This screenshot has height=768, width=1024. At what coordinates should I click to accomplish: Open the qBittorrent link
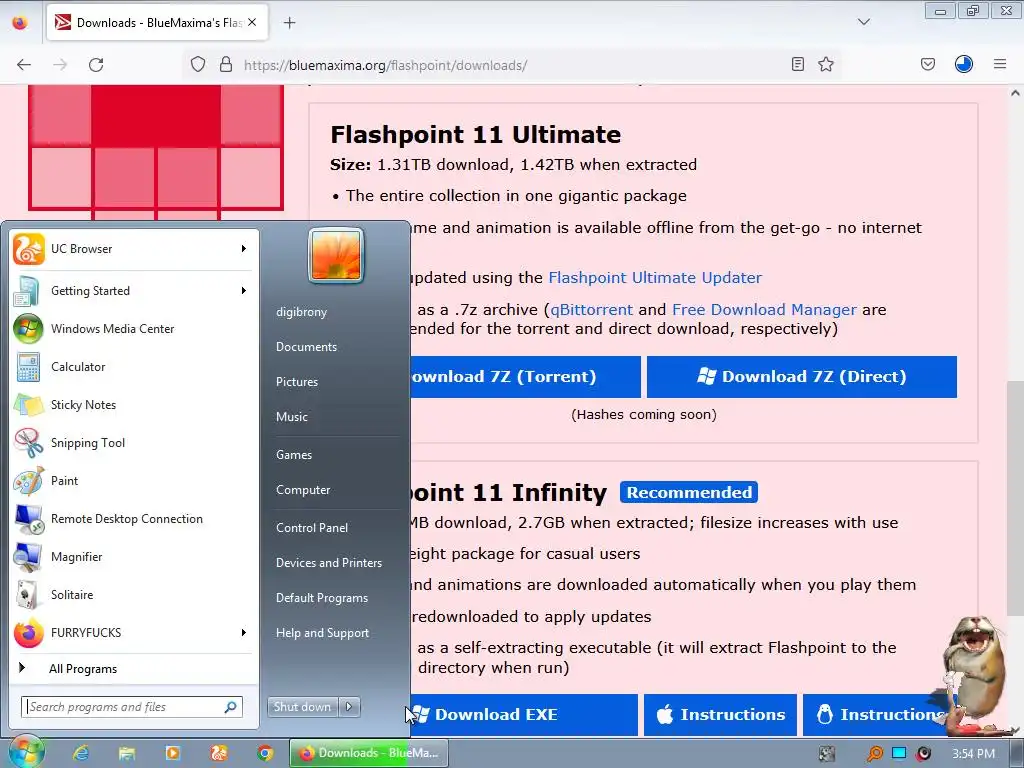(x=592, y=310)
